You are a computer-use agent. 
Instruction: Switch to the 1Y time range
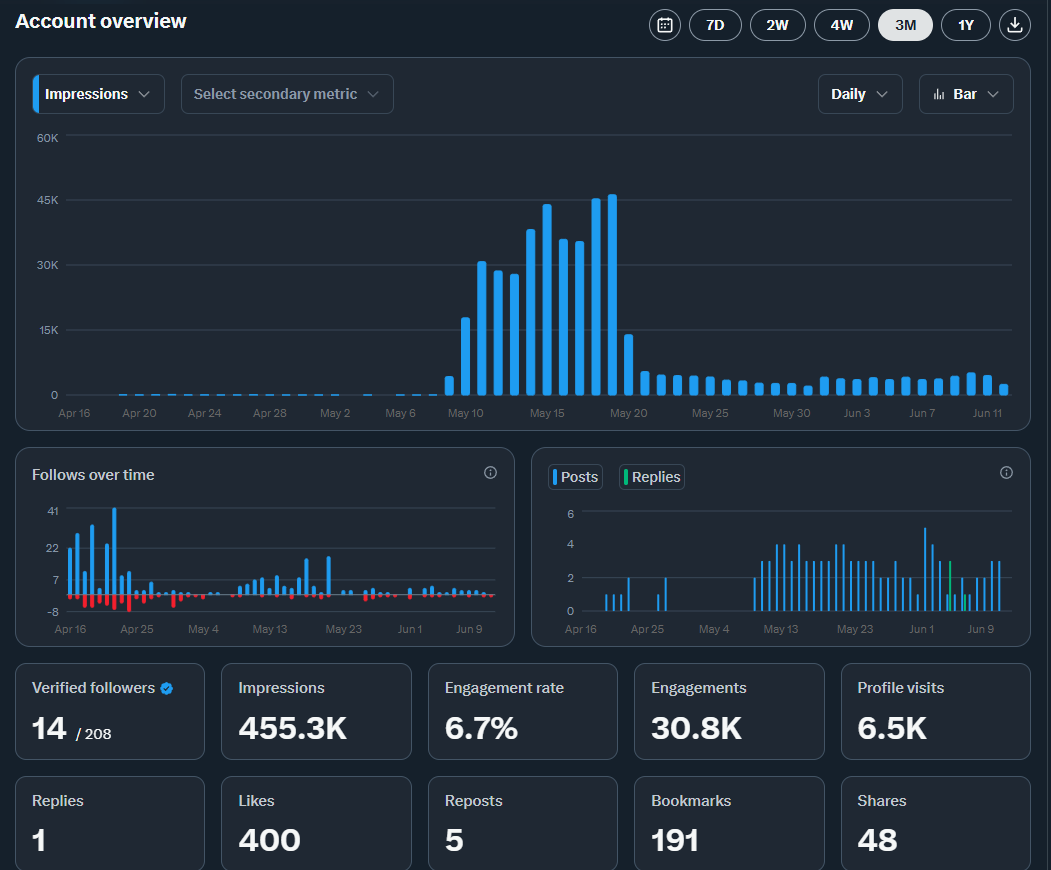[966, 25]
